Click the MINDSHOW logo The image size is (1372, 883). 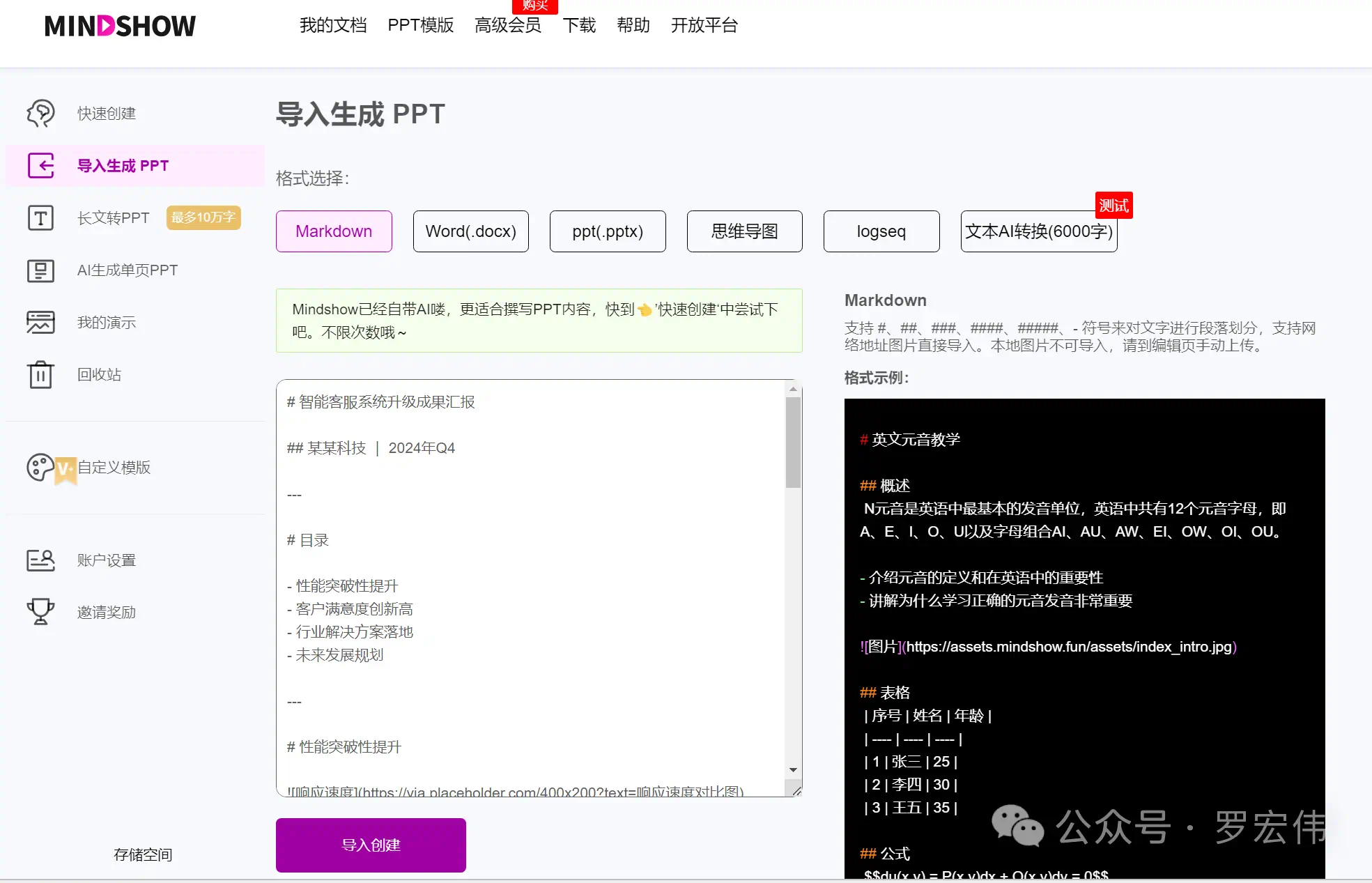click(x=120, y=26)
